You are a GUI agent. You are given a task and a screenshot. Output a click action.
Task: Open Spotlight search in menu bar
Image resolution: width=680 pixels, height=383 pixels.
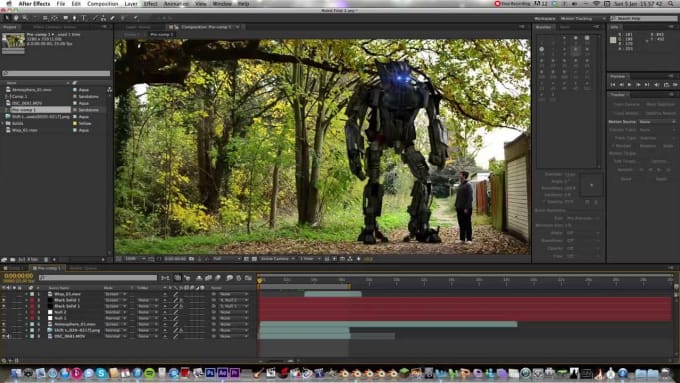pos(671,3)
